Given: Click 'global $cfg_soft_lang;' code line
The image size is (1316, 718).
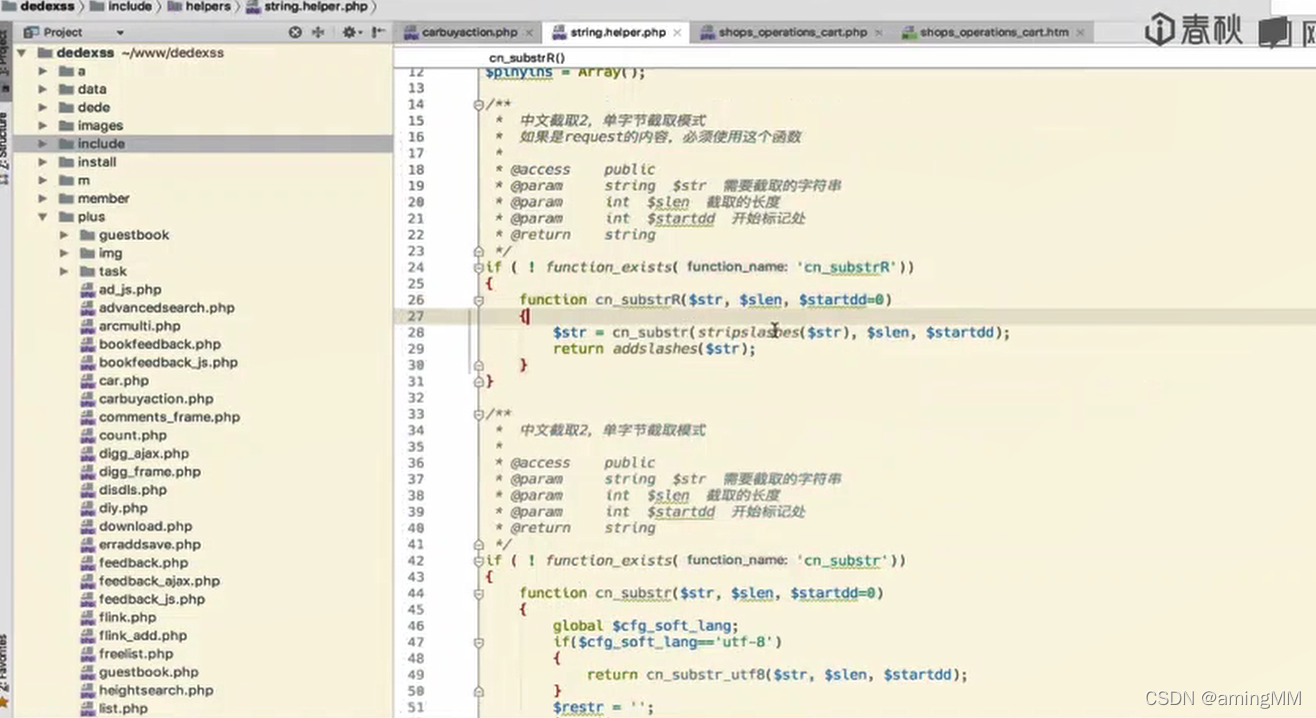Looking at the screenshot, I should point(645,626).
